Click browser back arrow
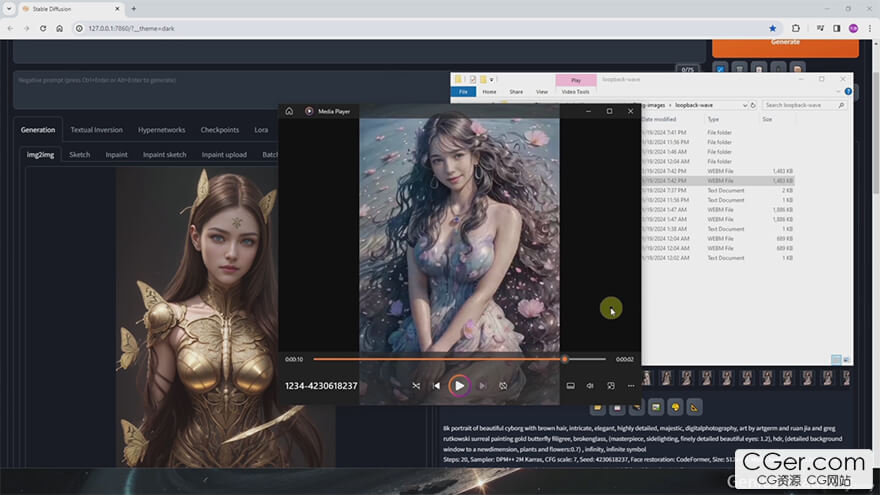880x495 pixels. point(10,28)
